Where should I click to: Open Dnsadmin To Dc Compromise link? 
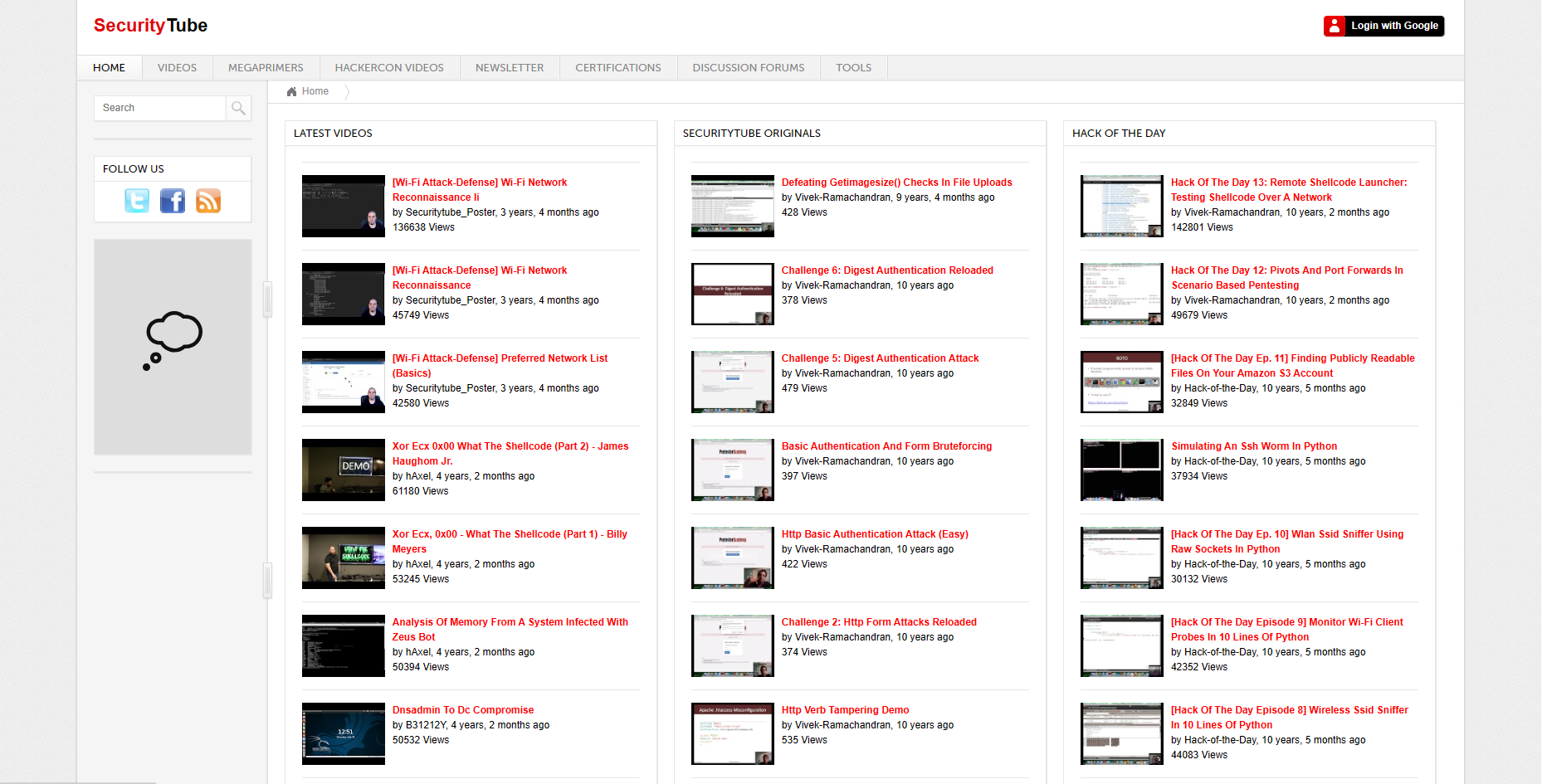(x=463, y=710)
